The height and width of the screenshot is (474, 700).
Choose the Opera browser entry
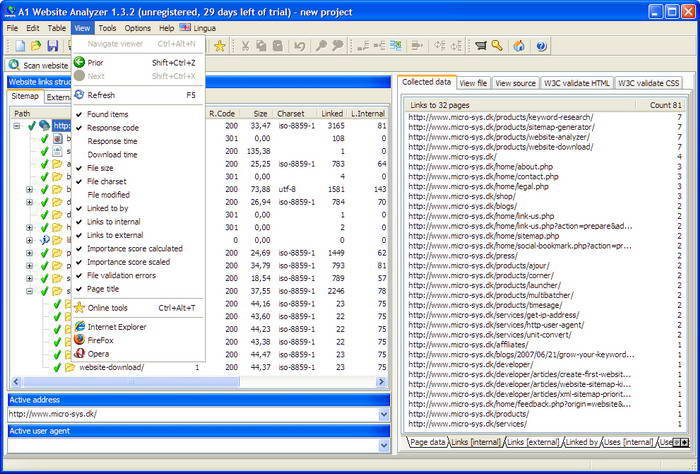pos(98,353)
